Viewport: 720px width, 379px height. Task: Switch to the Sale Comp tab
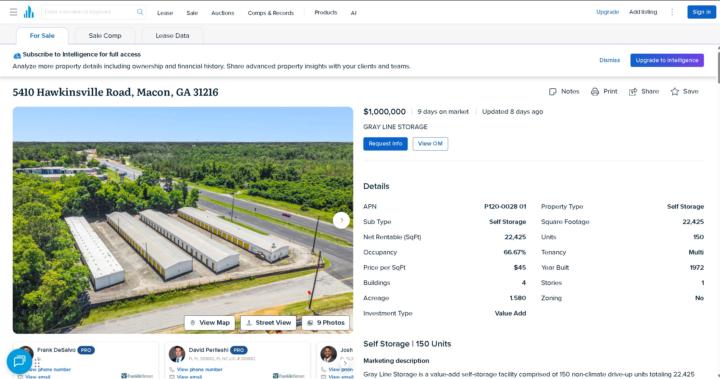[x=105, y=35]
